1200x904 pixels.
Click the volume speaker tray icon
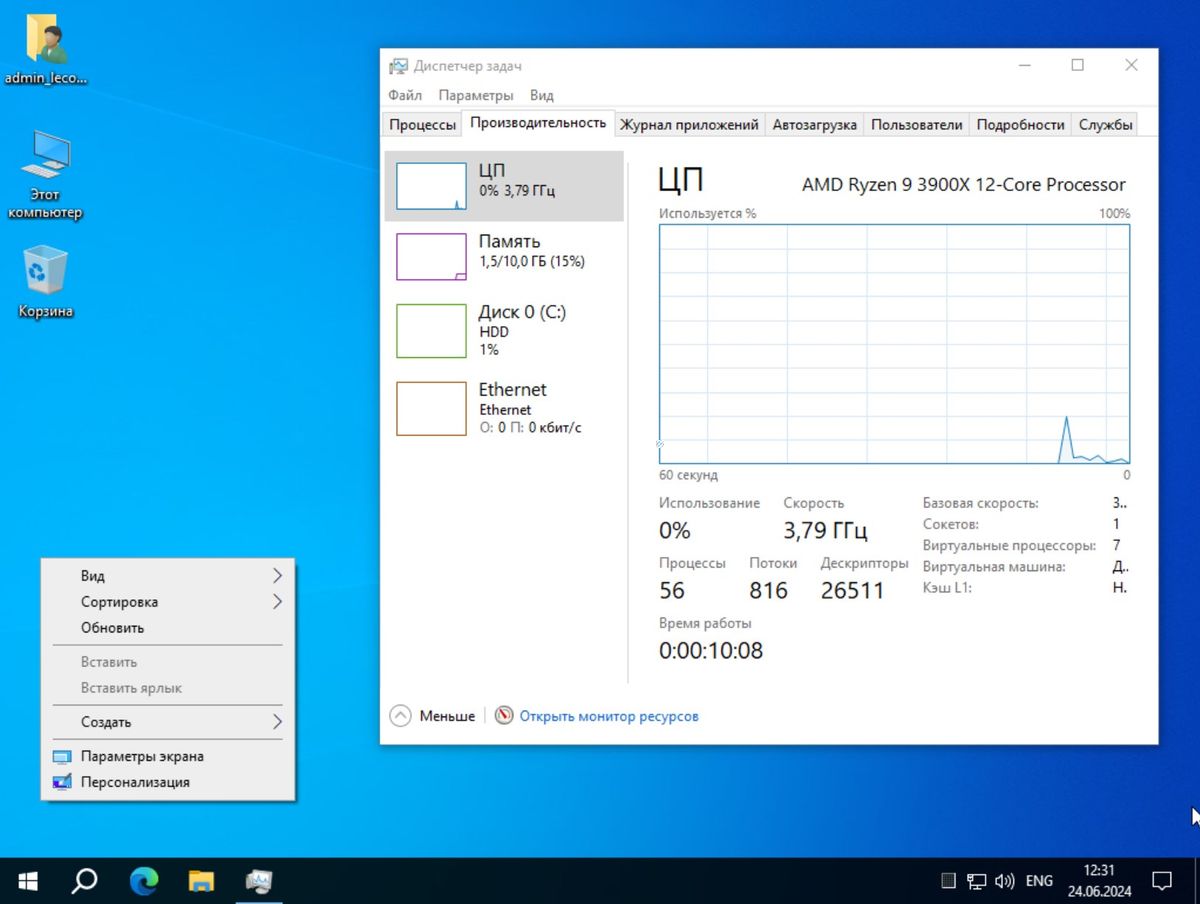(x=1006, y=881)
